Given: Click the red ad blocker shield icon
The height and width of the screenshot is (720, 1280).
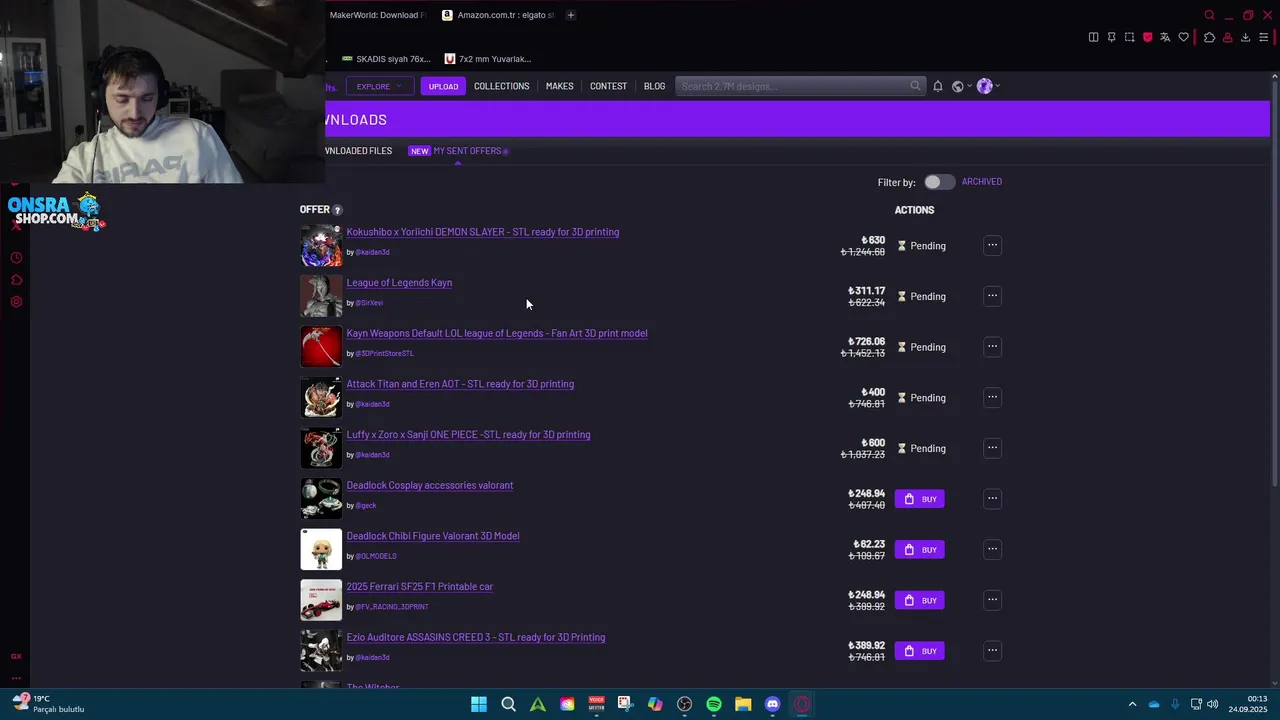Looking at the screenshot, I should (1147, 37).
